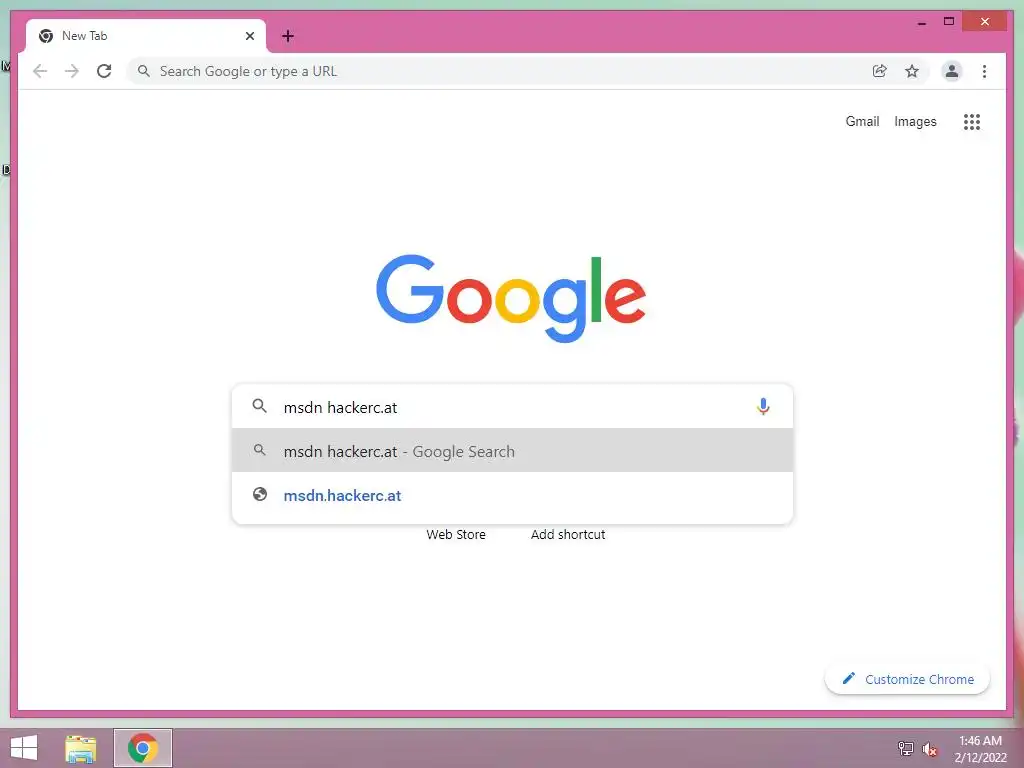Image resolution: width=1024 pixels, height=768 pixels.
Task: Open the Chrome profile avatar
Action: pos(952,71)
